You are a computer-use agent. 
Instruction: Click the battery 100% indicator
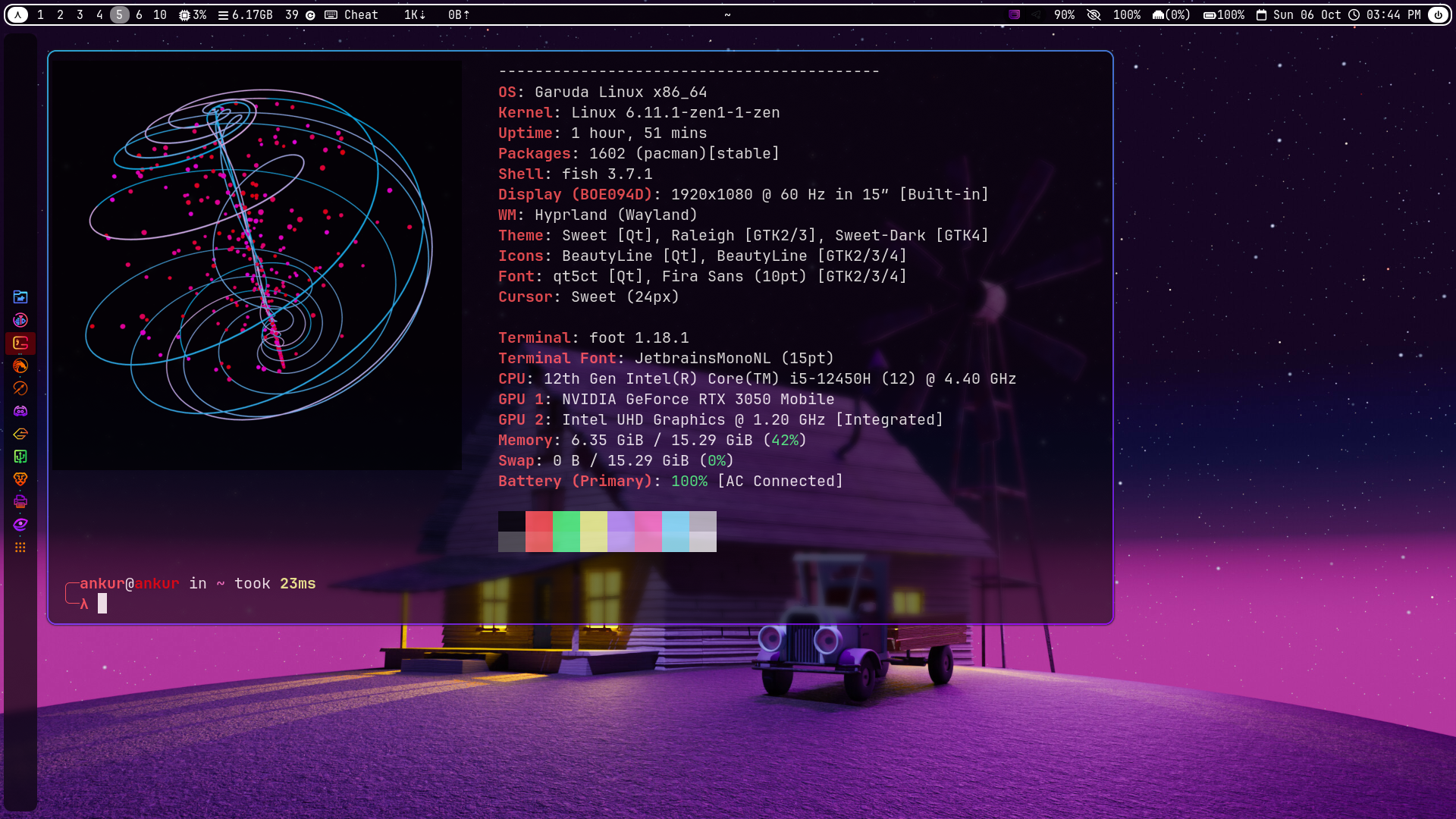(1224, 15)
